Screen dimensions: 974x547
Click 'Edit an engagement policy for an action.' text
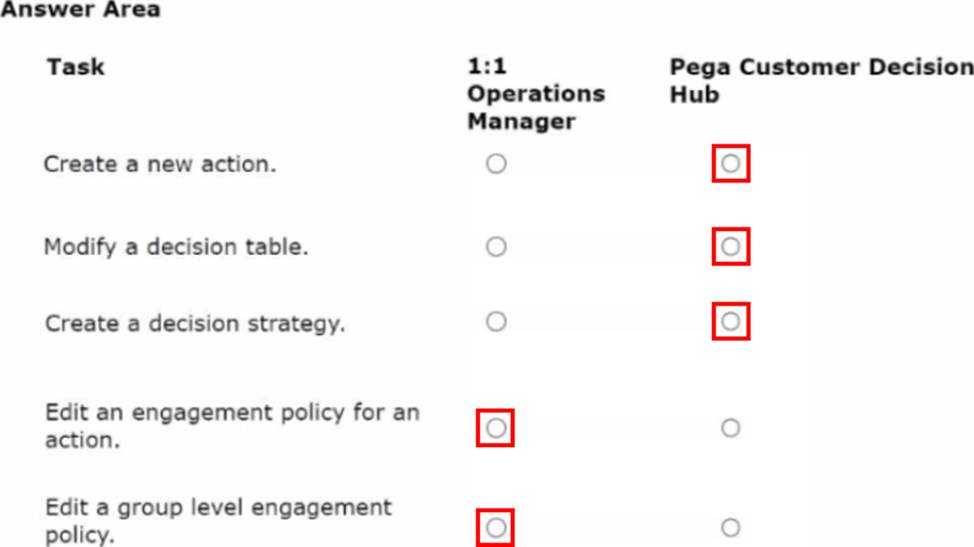coord(232,426)
